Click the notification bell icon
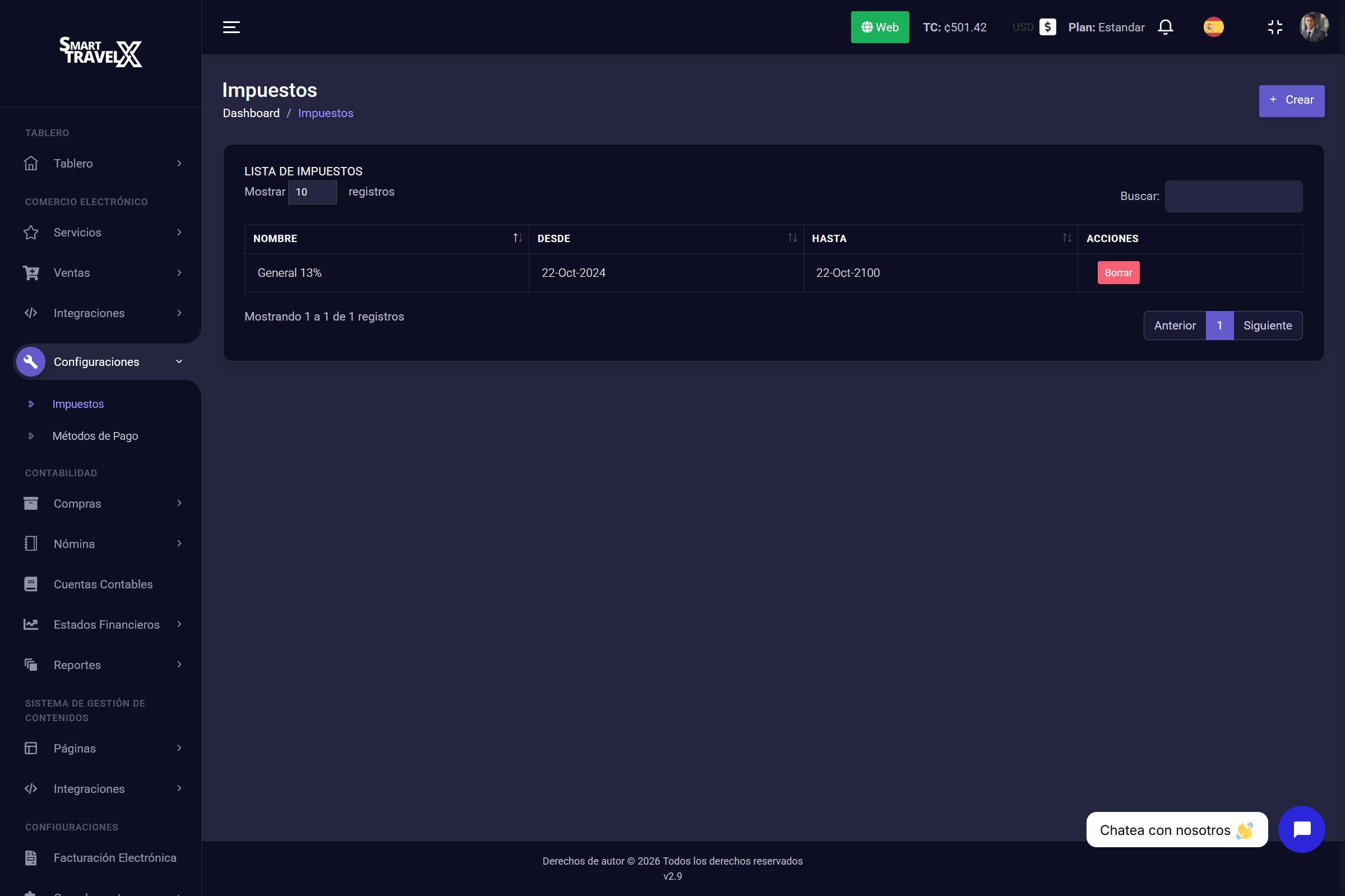 coord(1164,27)
